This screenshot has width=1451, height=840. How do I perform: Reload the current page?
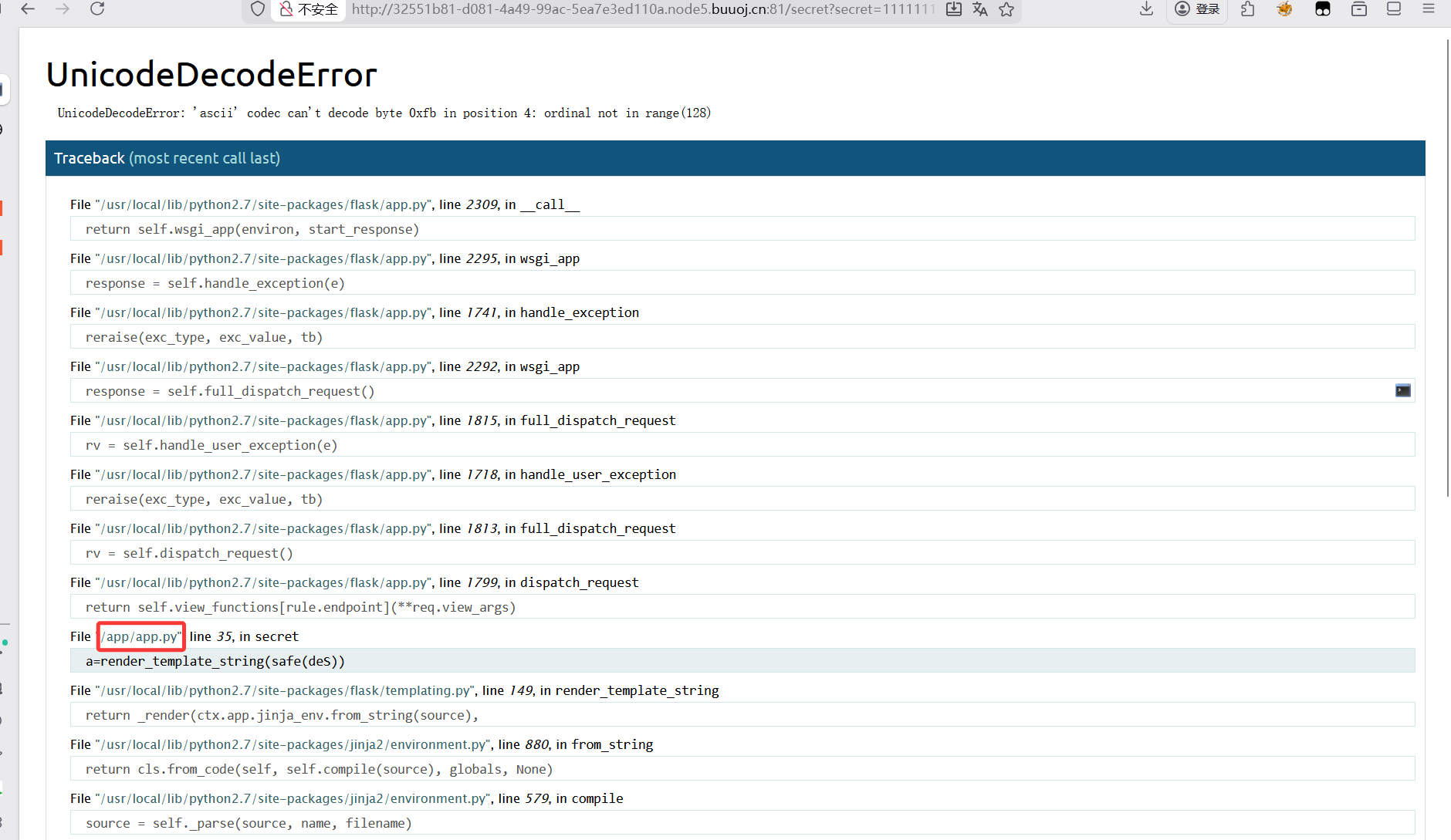[x=97, y=9]
